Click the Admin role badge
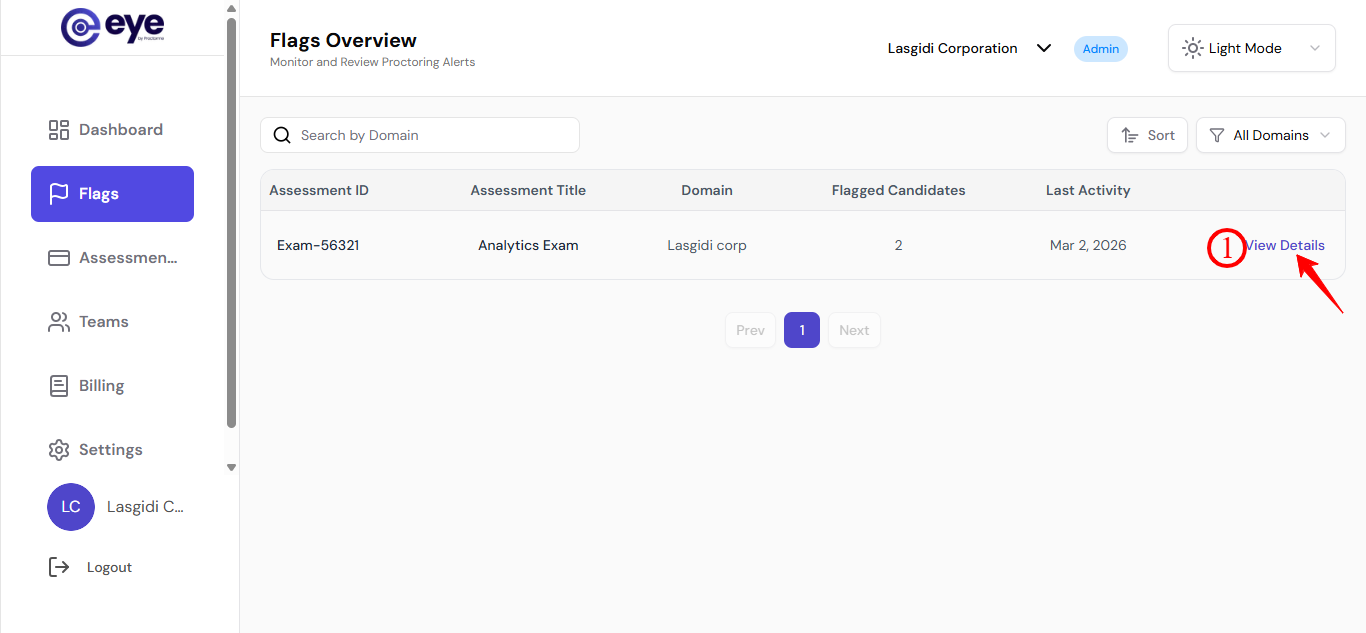 click(x=1101, y=49)
